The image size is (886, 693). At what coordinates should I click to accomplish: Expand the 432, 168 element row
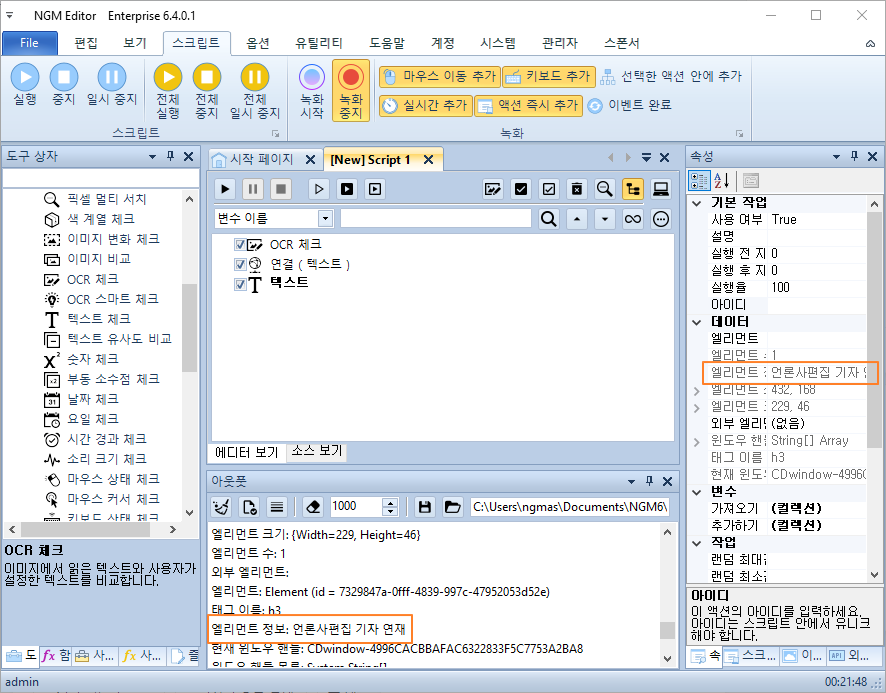697,390
